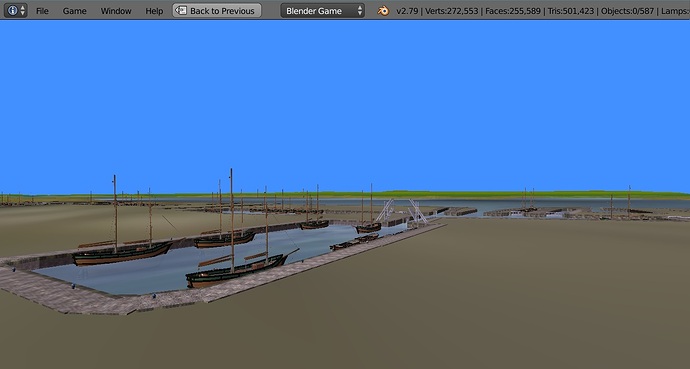This screenshot has height=369, width=690.
Task: Open the Blender Game engine dropdown
Action: 323,11
